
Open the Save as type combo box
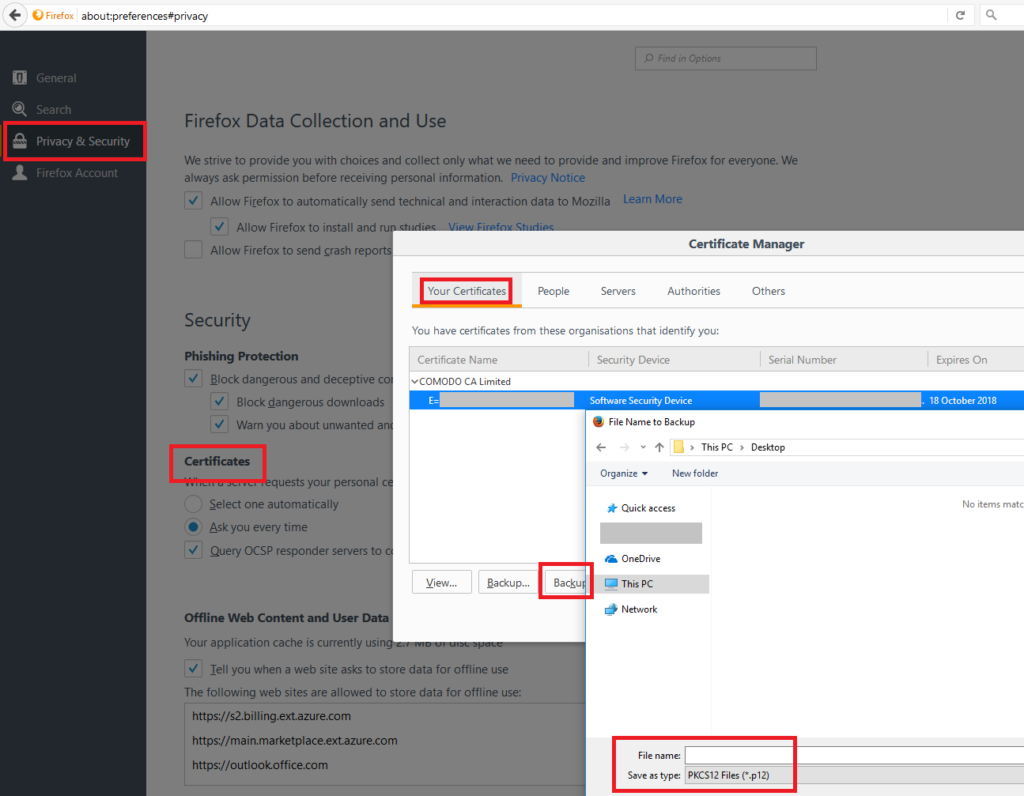tap(854, 775)
